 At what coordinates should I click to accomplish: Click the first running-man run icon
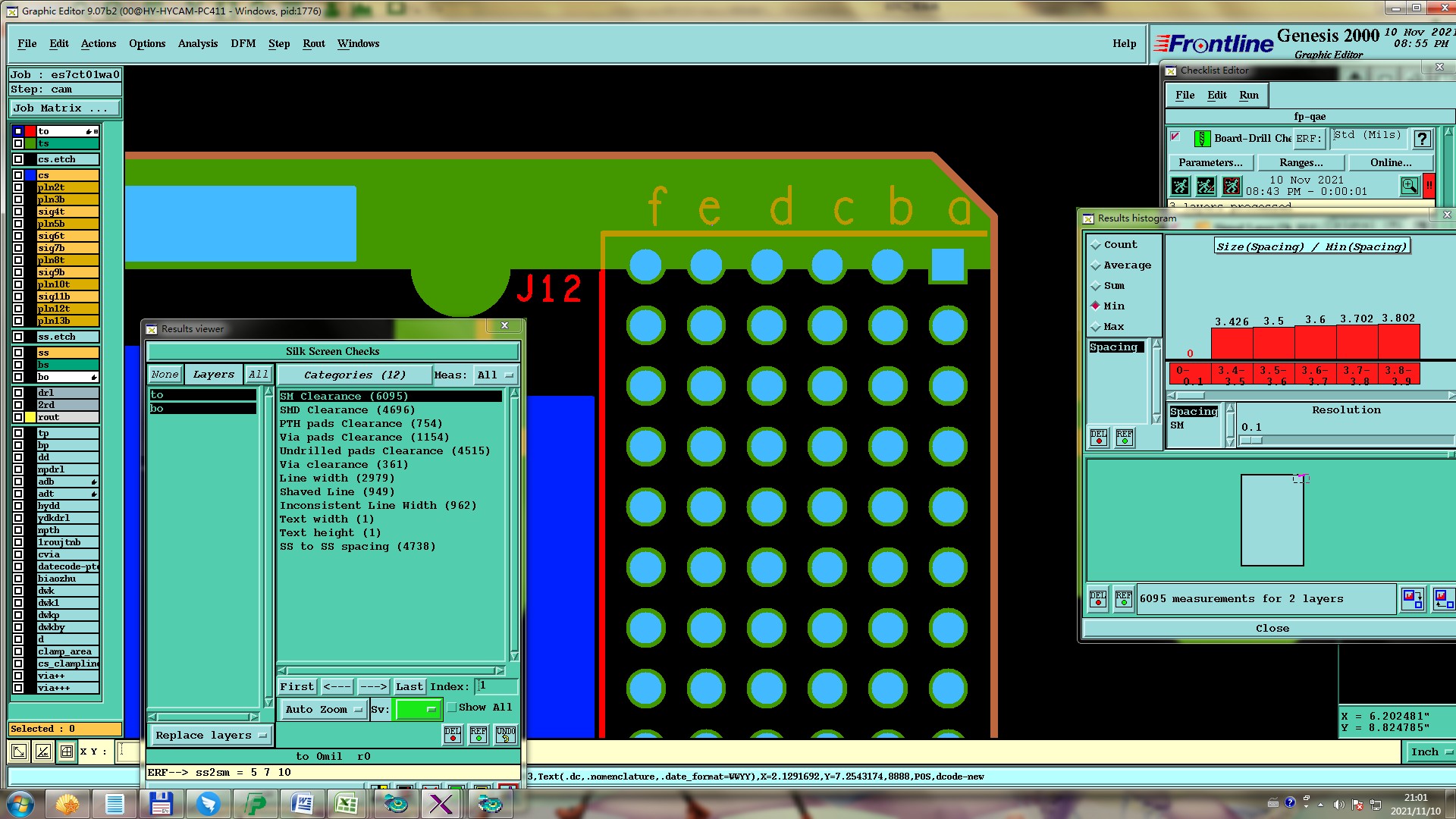[1180, 186]
